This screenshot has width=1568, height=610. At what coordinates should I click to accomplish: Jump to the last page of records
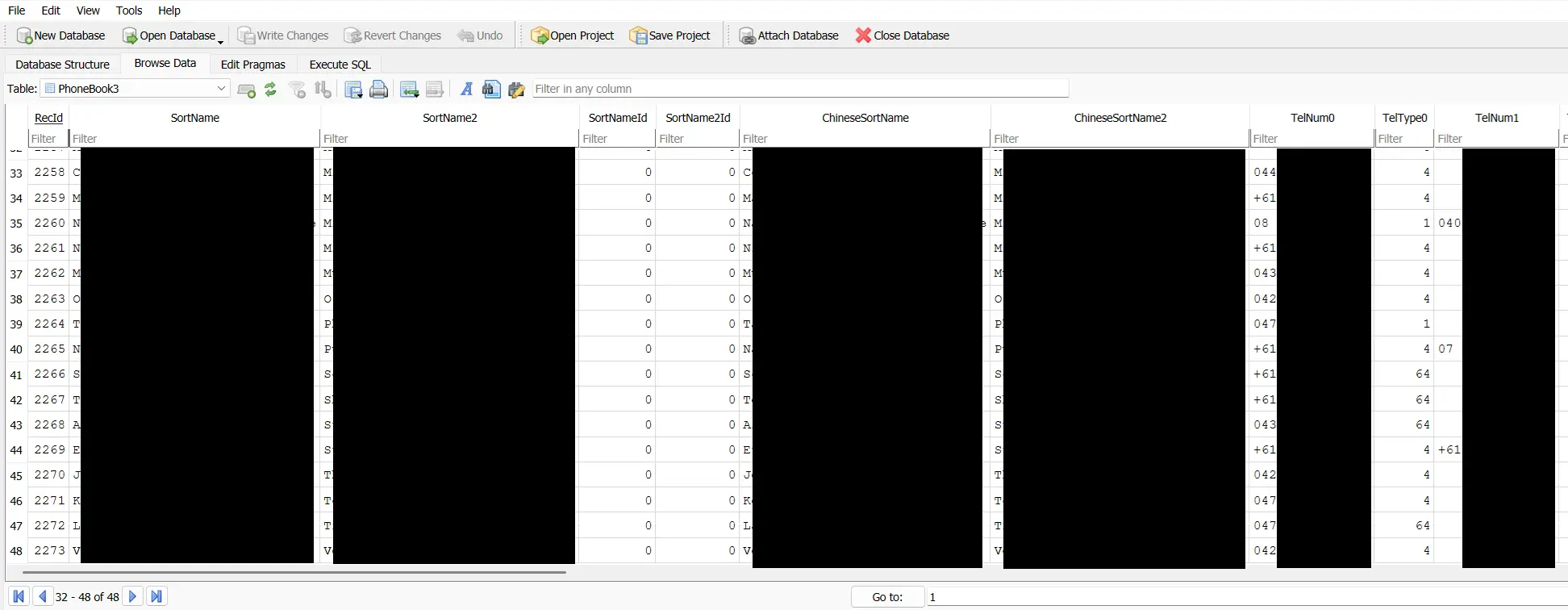156,596
